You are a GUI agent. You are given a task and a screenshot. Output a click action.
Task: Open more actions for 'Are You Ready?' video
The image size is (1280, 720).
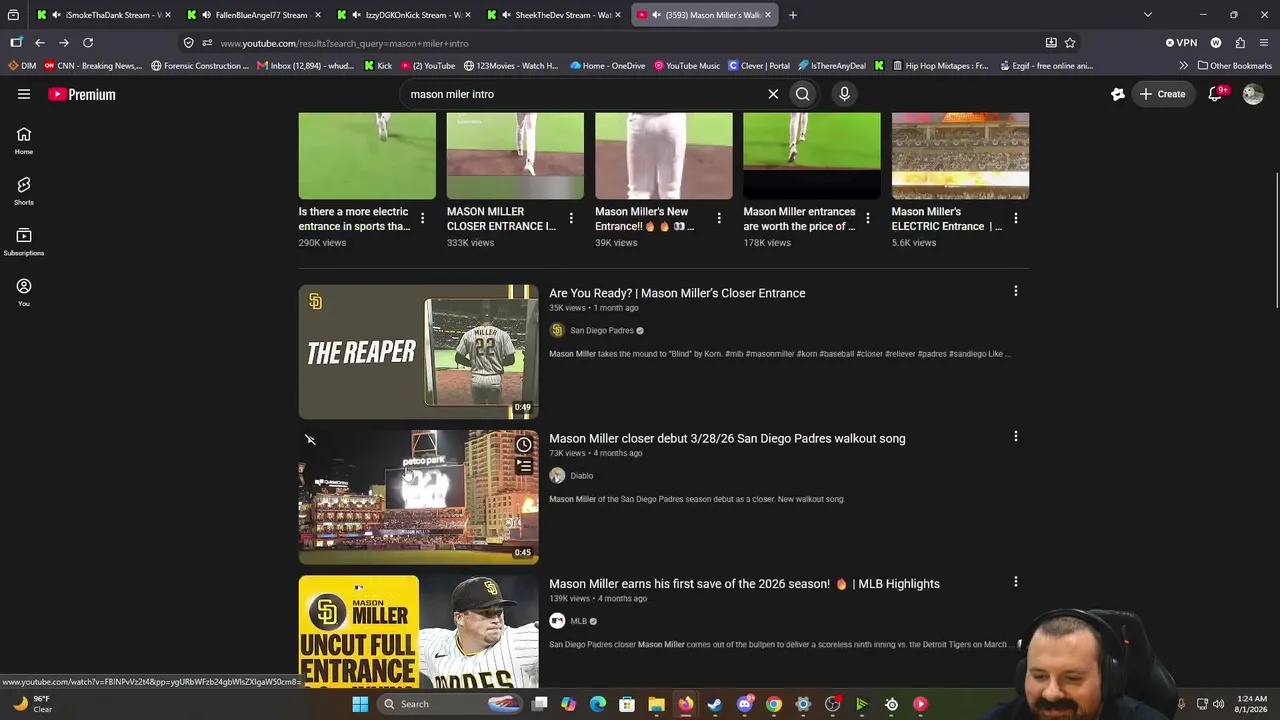pyautogui.click(x=1016, y=291)
